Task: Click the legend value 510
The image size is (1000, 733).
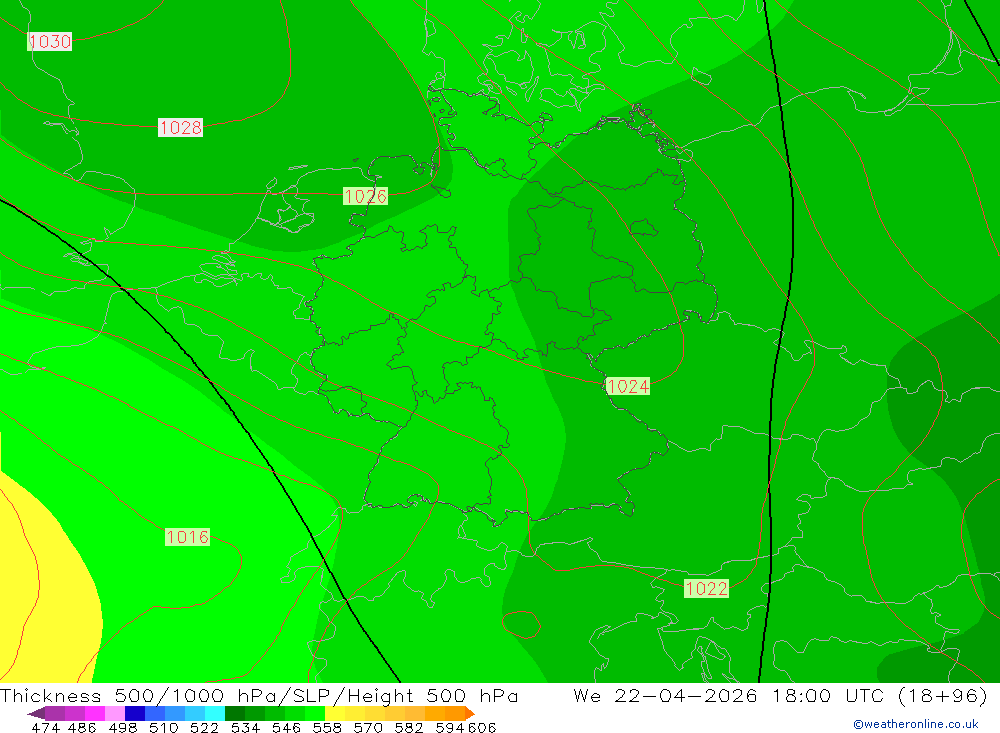Action: click(163, 727)
